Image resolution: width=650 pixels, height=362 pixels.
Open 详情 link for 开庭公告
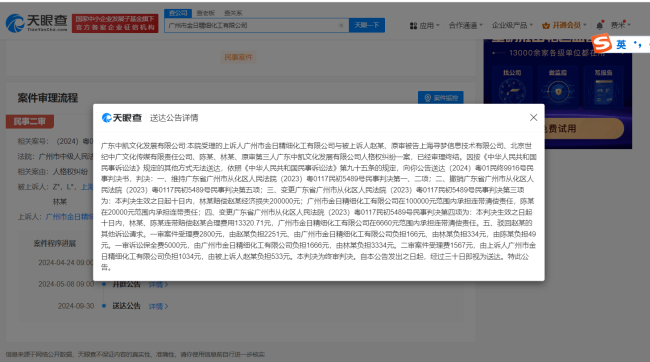158,285
